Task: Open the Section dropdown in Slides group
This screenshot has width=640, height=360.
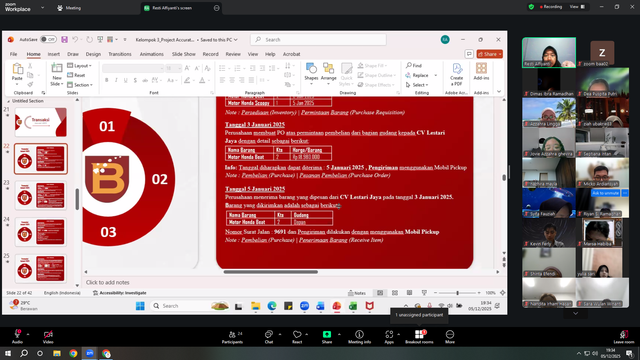Action: [x=80, y=85]
